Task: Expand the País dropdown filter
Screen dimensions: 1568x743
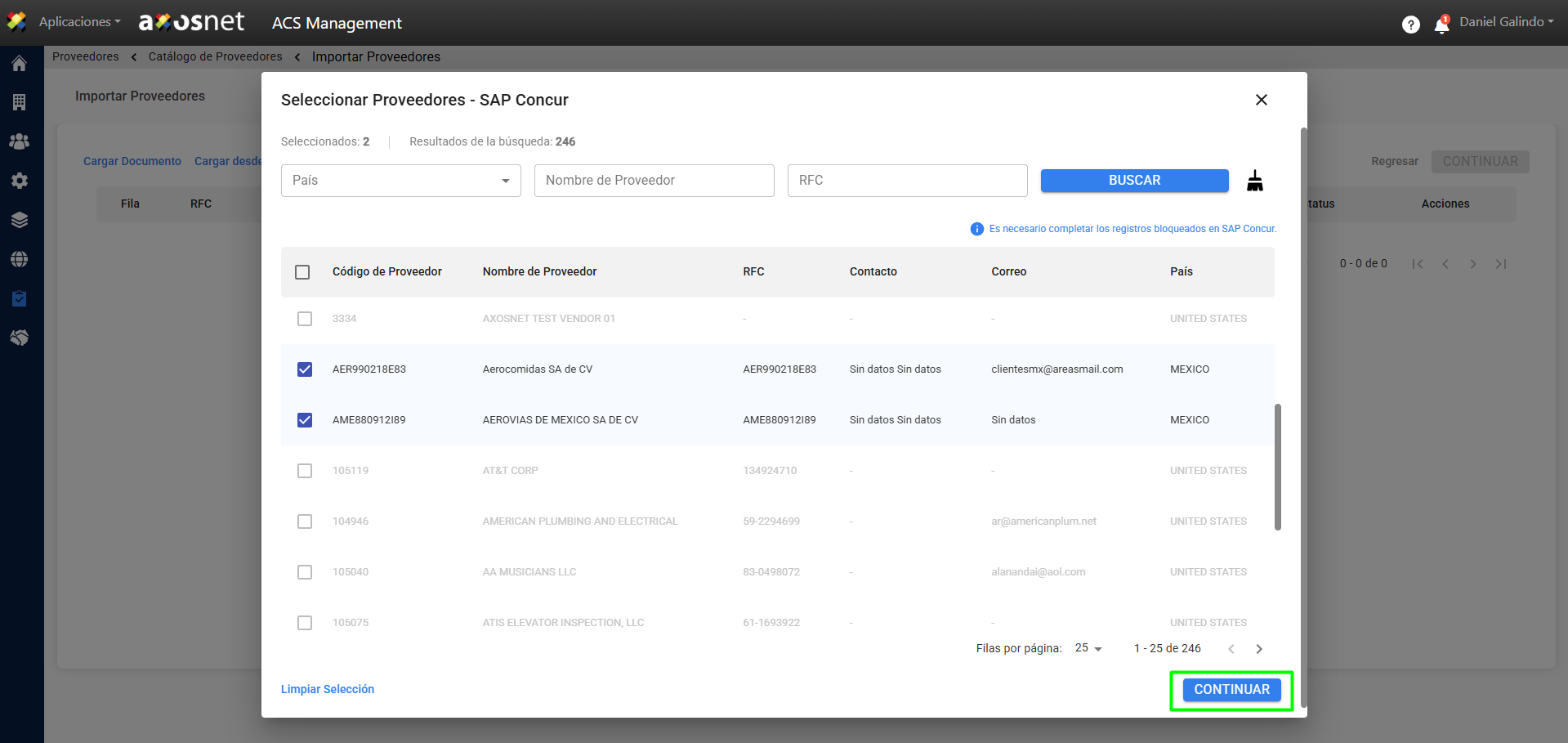Action: [400, 181]
